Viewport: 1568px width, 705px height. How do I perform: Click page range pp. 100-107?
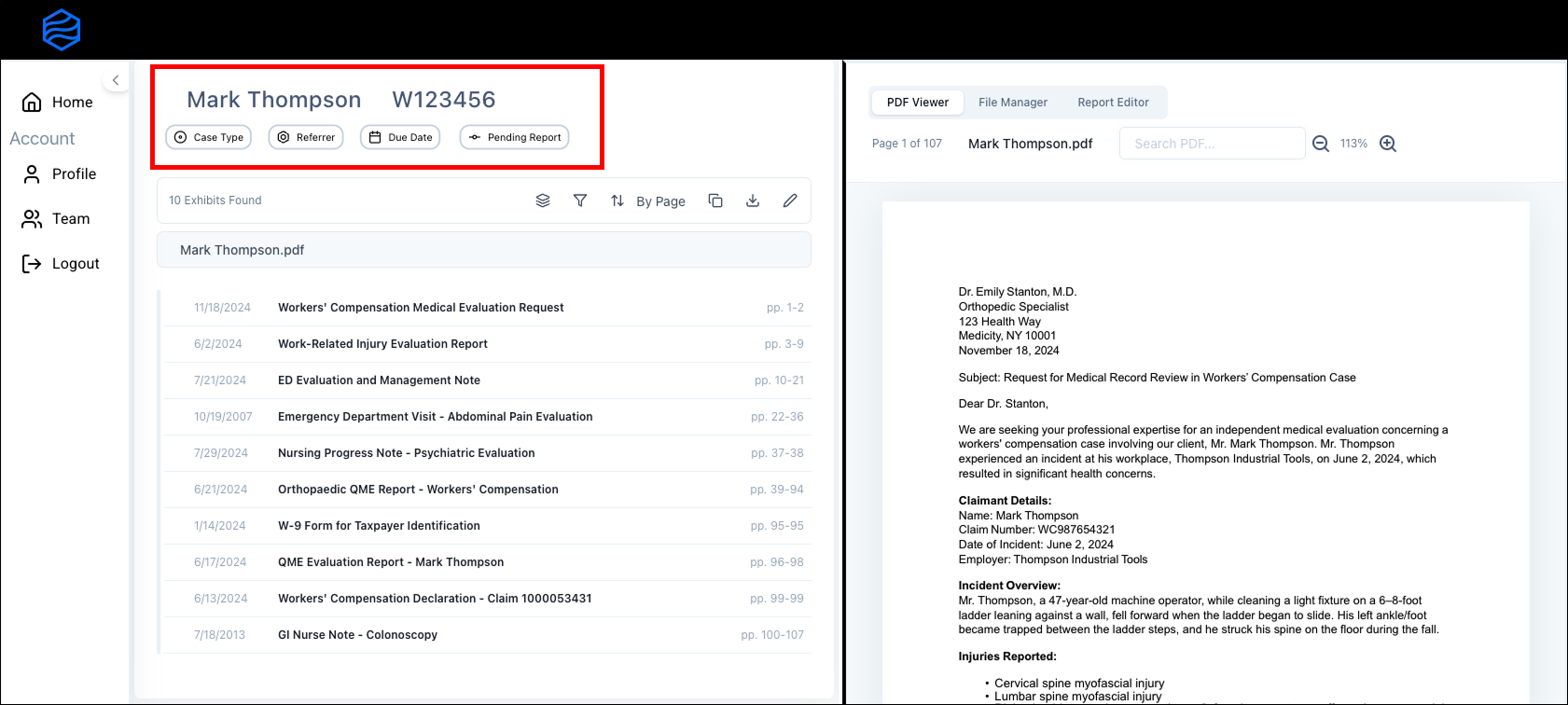click(x=772, y=634)
